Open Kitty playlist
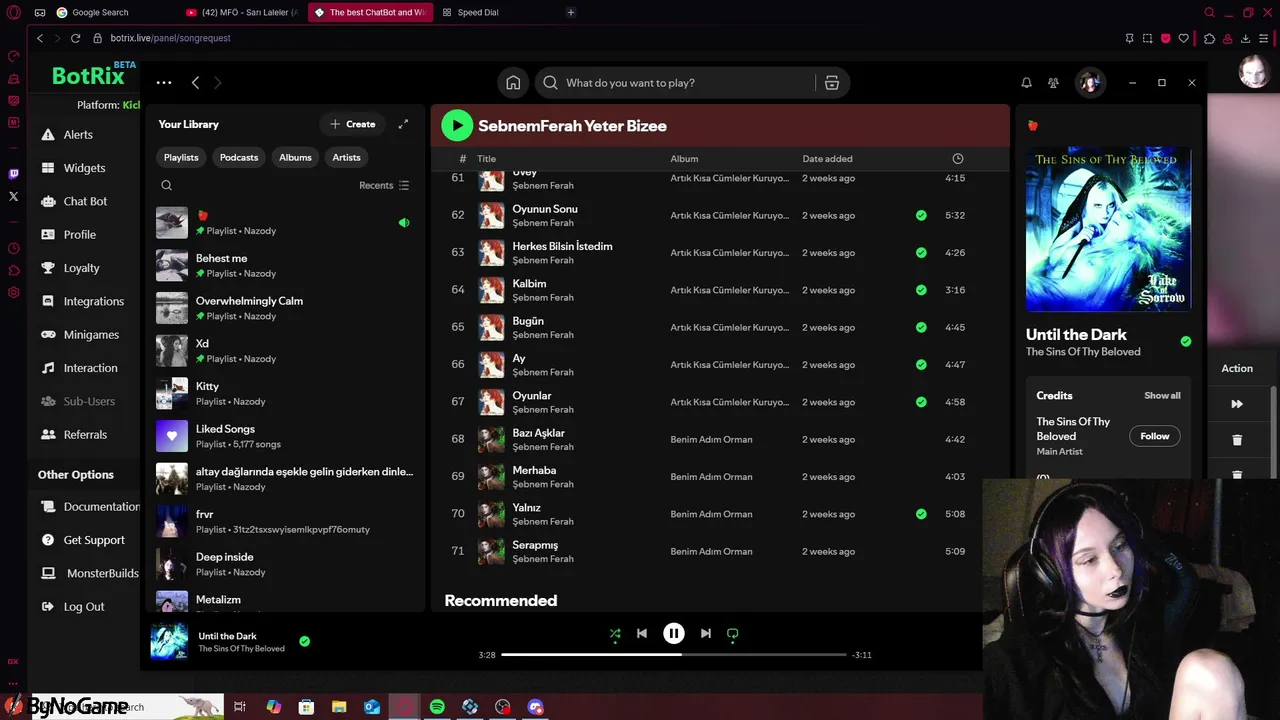Image resolution: width=1280 pixels, height=720 pixels. point(284,393)
